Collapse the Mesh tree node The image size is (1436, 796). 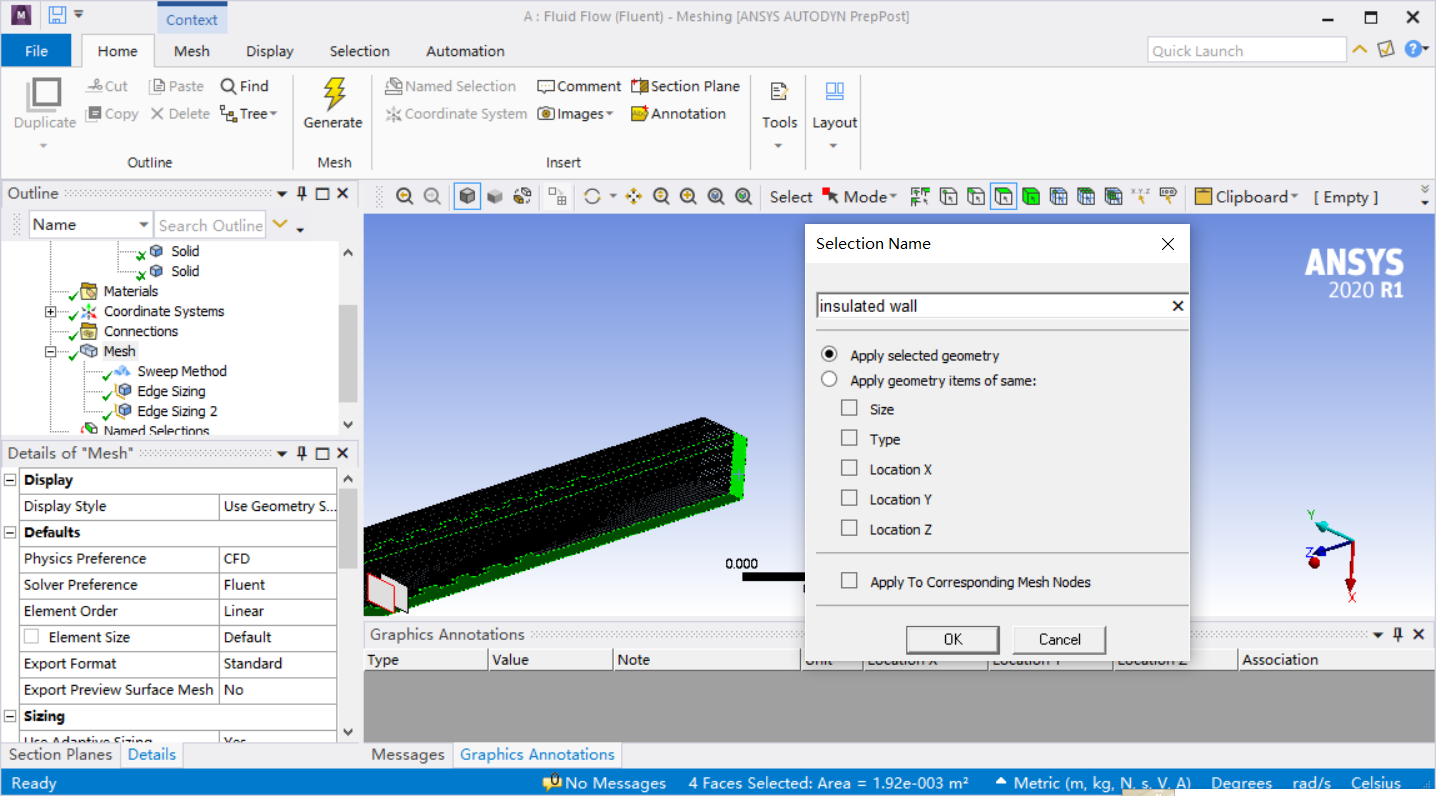coord(50,351)
